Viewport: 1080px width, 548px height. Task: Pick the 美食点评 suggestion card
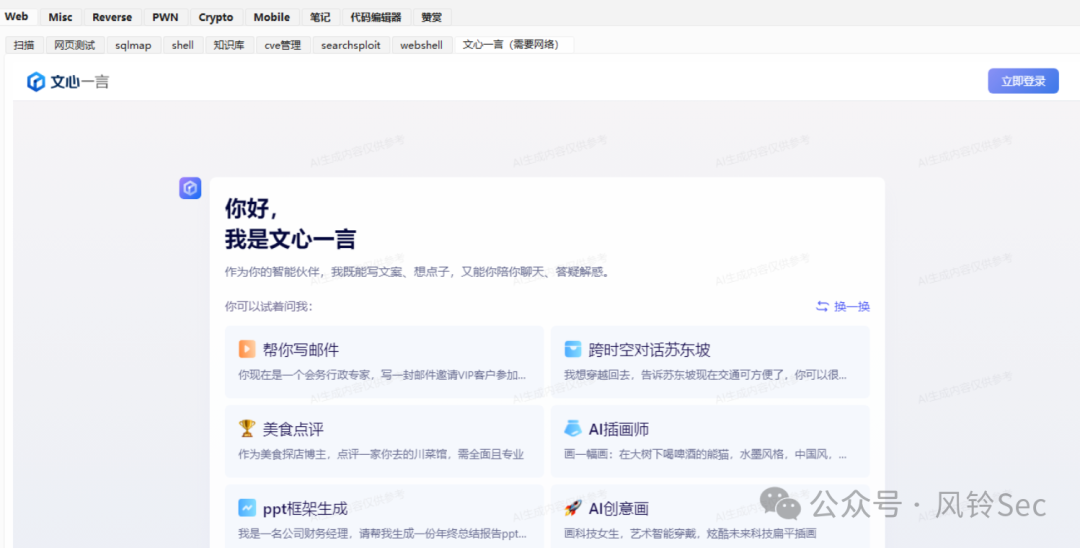(x=384, y=441)
